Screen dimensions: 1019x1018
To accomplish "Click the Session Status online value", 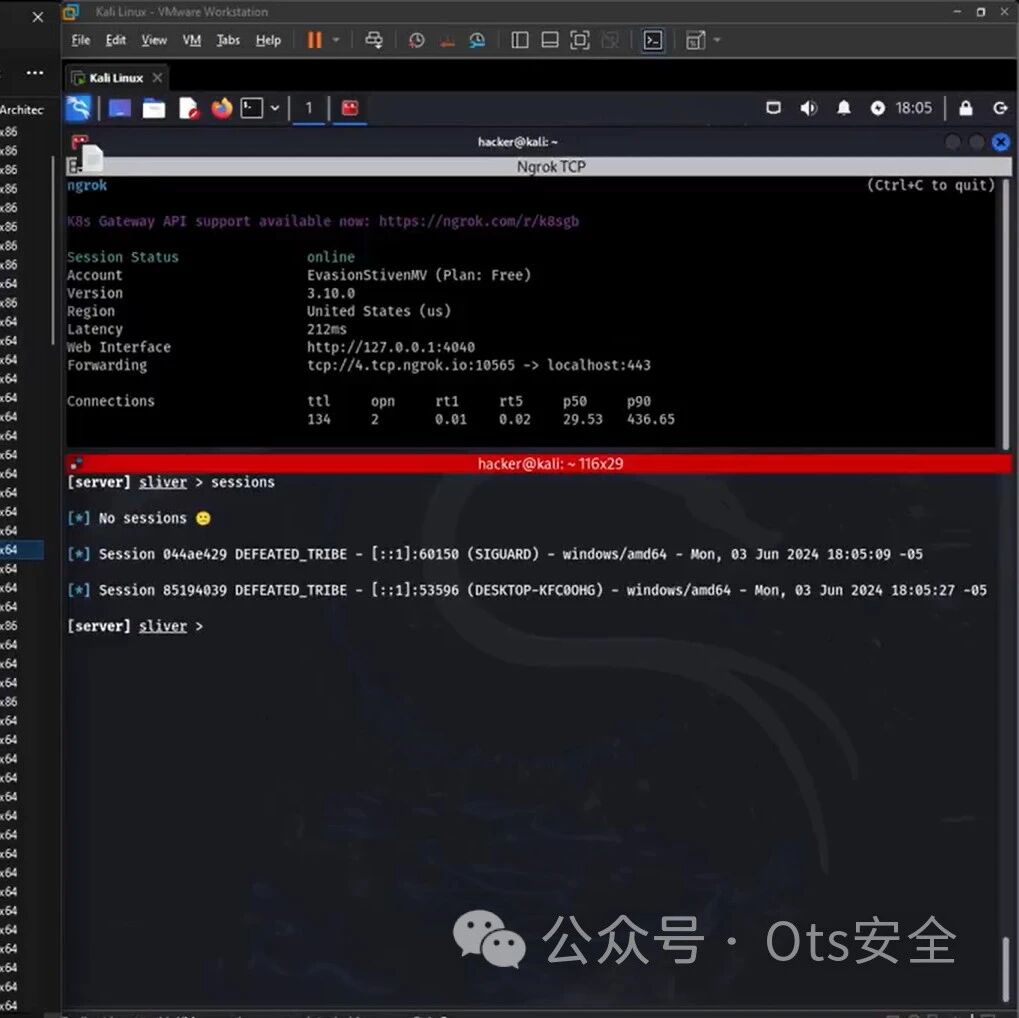I will click(331, 257).
